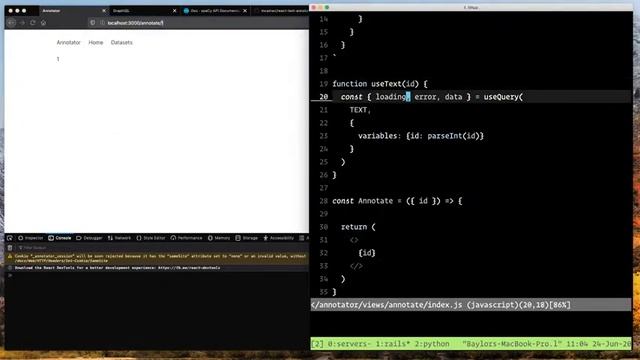Select tmux window '2:python' in status bar
The width and height of the screenshot is (640, 360).
[432, 344]
